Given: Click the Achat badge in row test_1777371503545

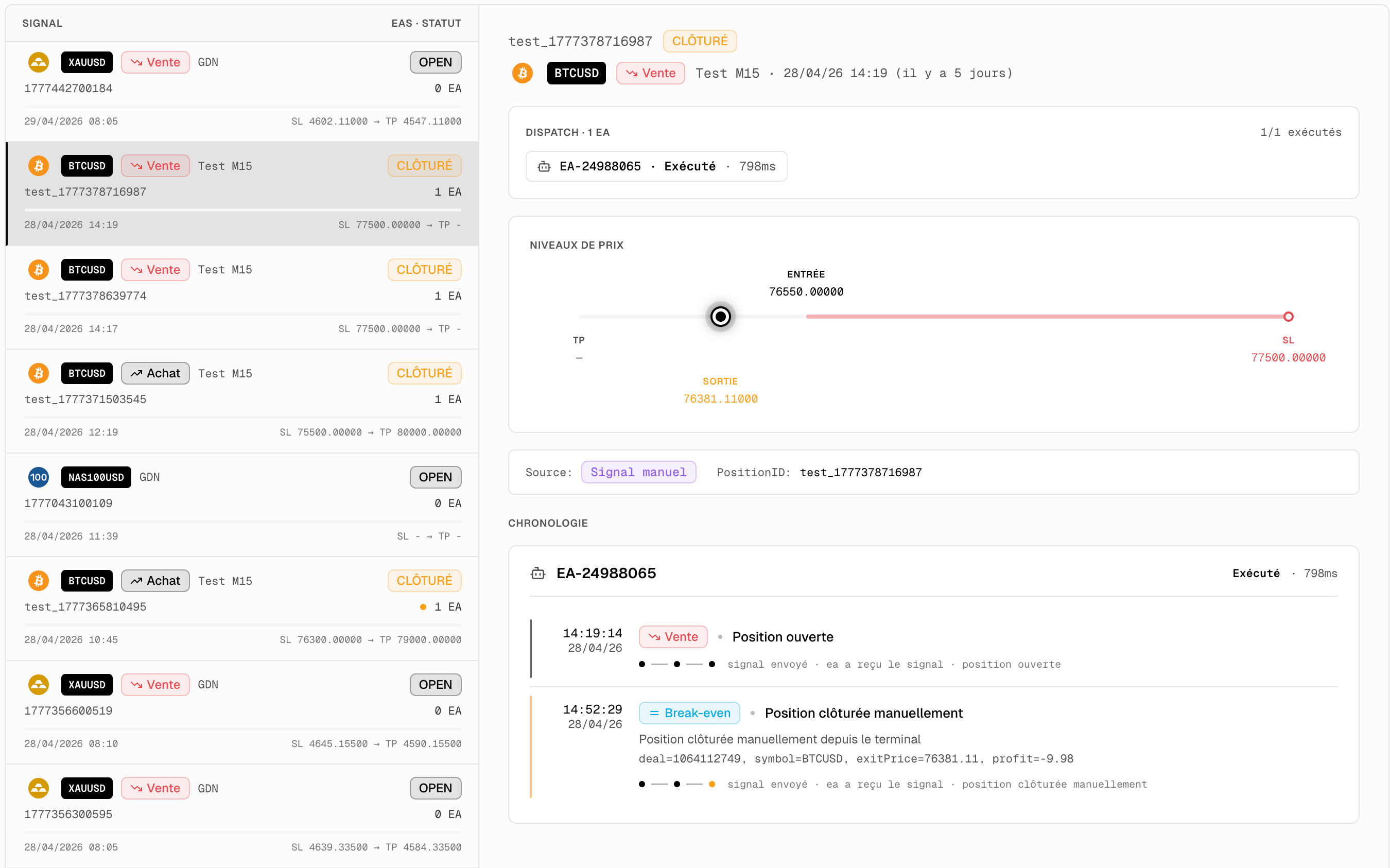Looking at the screenshot, I should 155,373.
